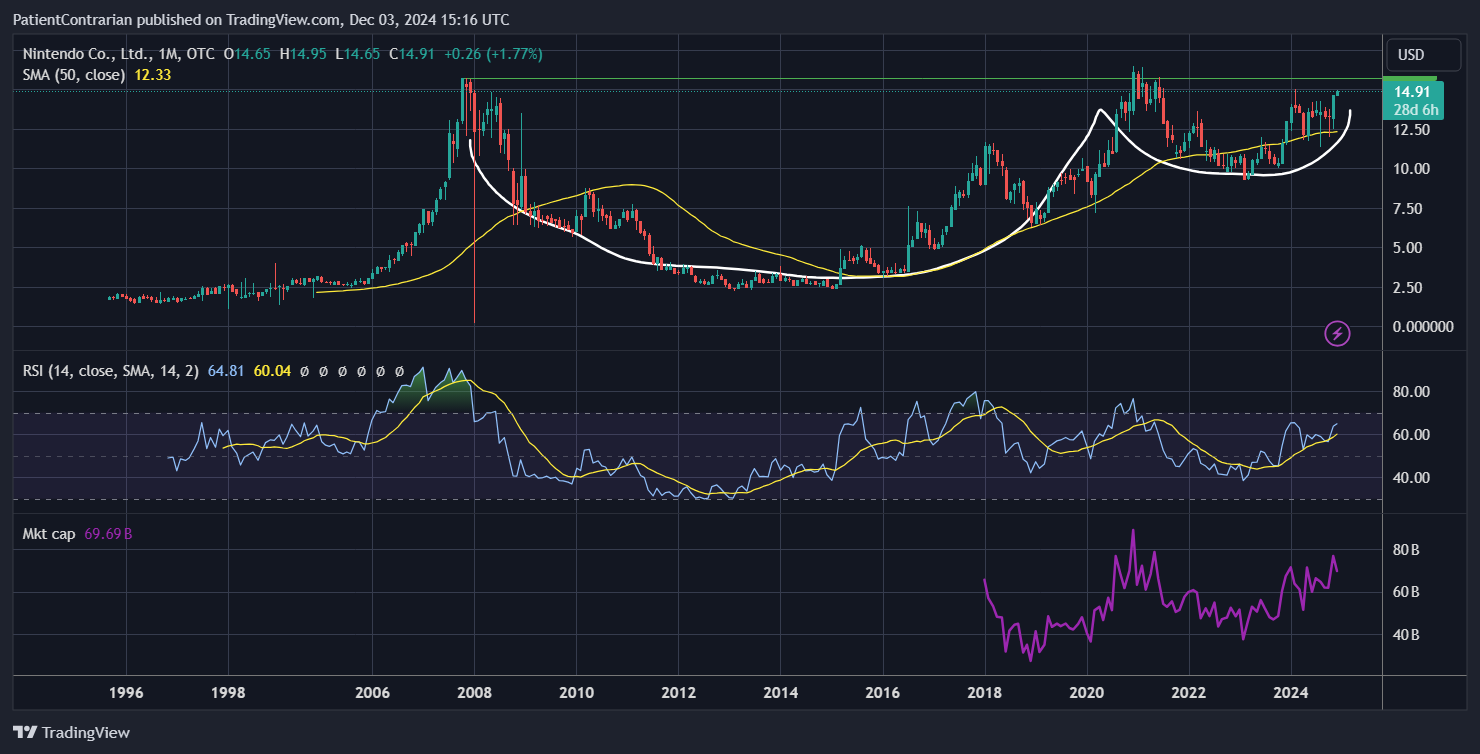1480x754 pixels.
Task: Click the change value +0.26 (+1.77%)
Action: pyautogui.click(x=493, y=54)
